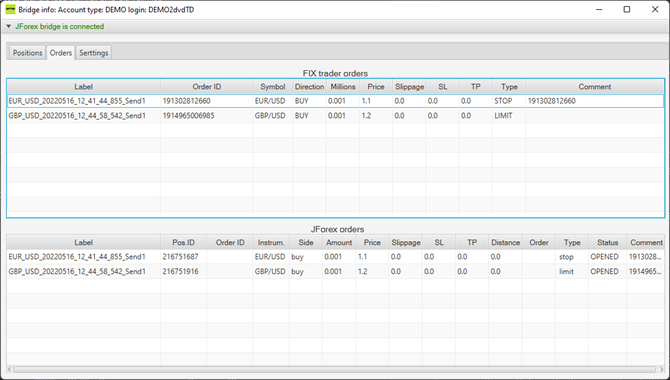Click the Symbol header in FIX orders
The image size is (670, 380).
(x=273, y=87)
